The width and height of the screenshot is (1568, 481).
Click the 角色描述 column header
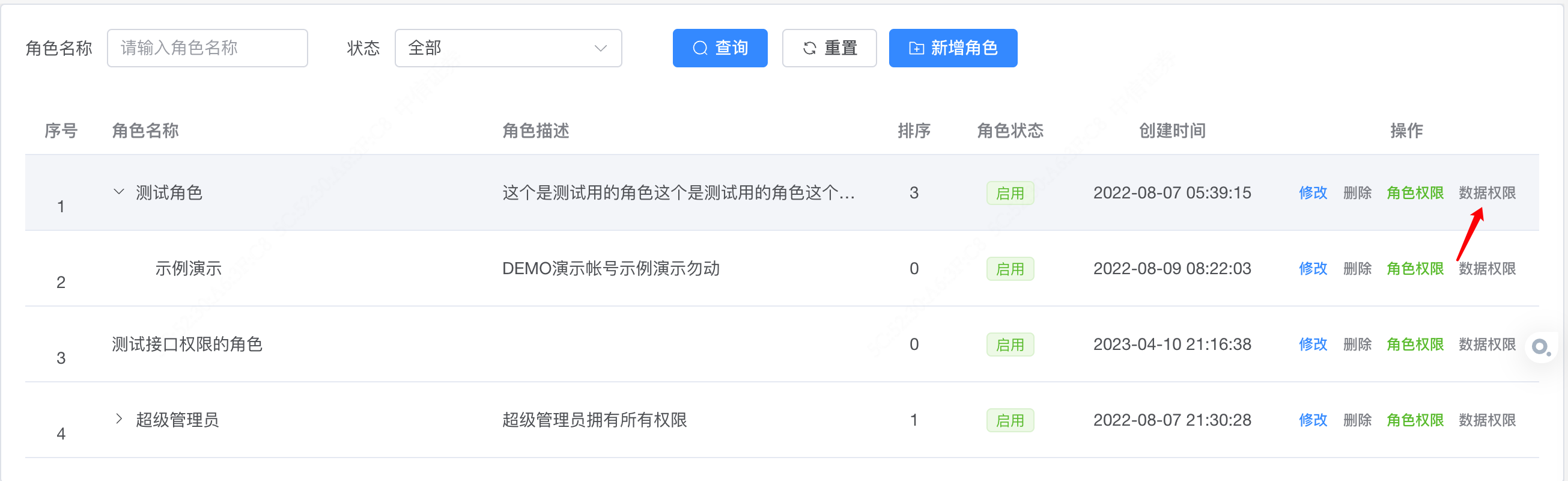click(536, 130)
